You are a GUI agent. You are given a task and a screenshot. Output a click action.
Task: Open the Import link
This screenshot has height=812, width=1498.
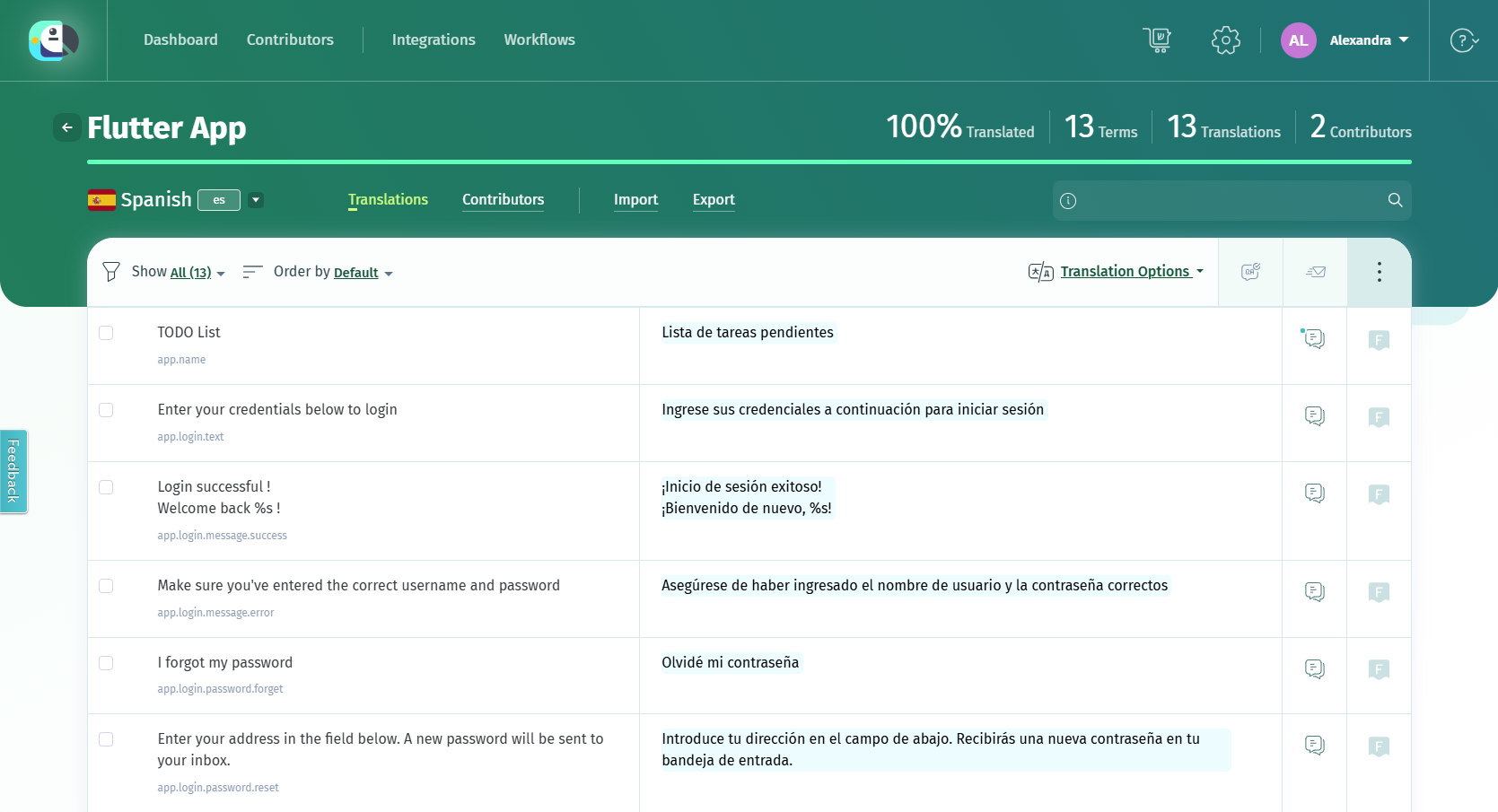pyautogui.click(x=635, y=200)
